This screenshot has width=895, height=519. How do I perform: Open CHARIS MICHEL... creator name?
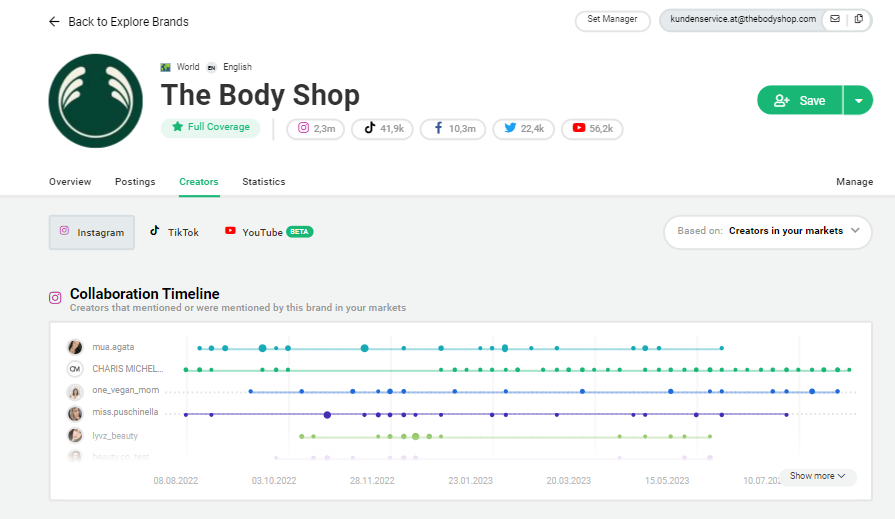tap(128, 369)
